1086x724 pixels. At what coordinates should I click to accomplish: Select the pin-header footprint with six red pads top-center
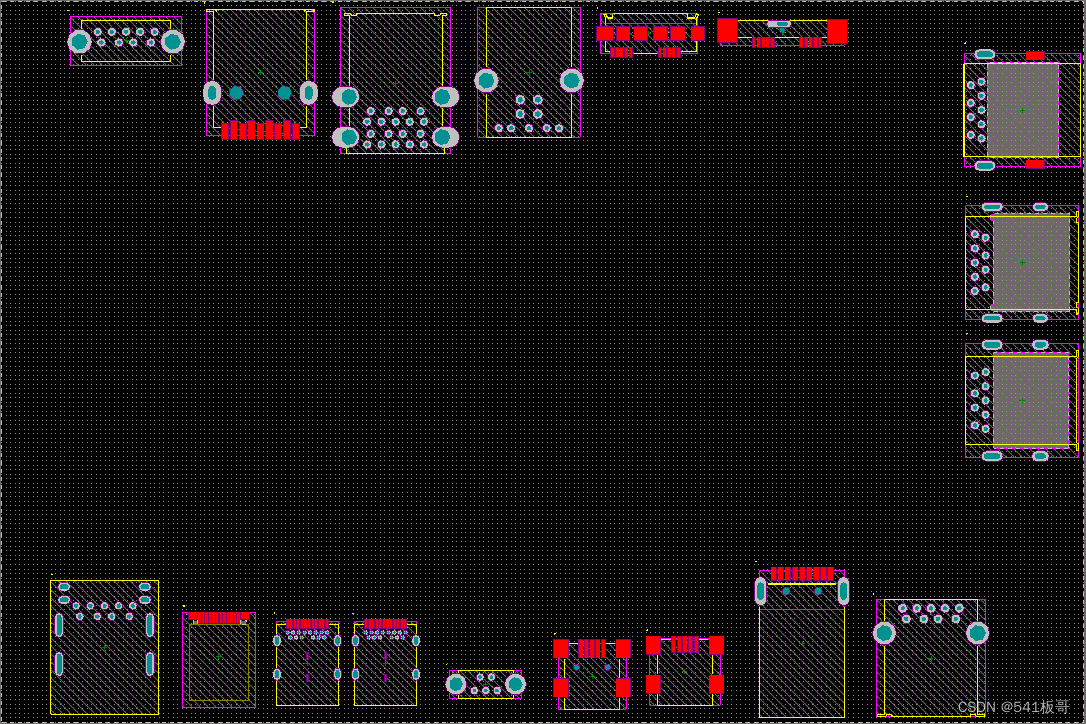(x=649, y=31)
